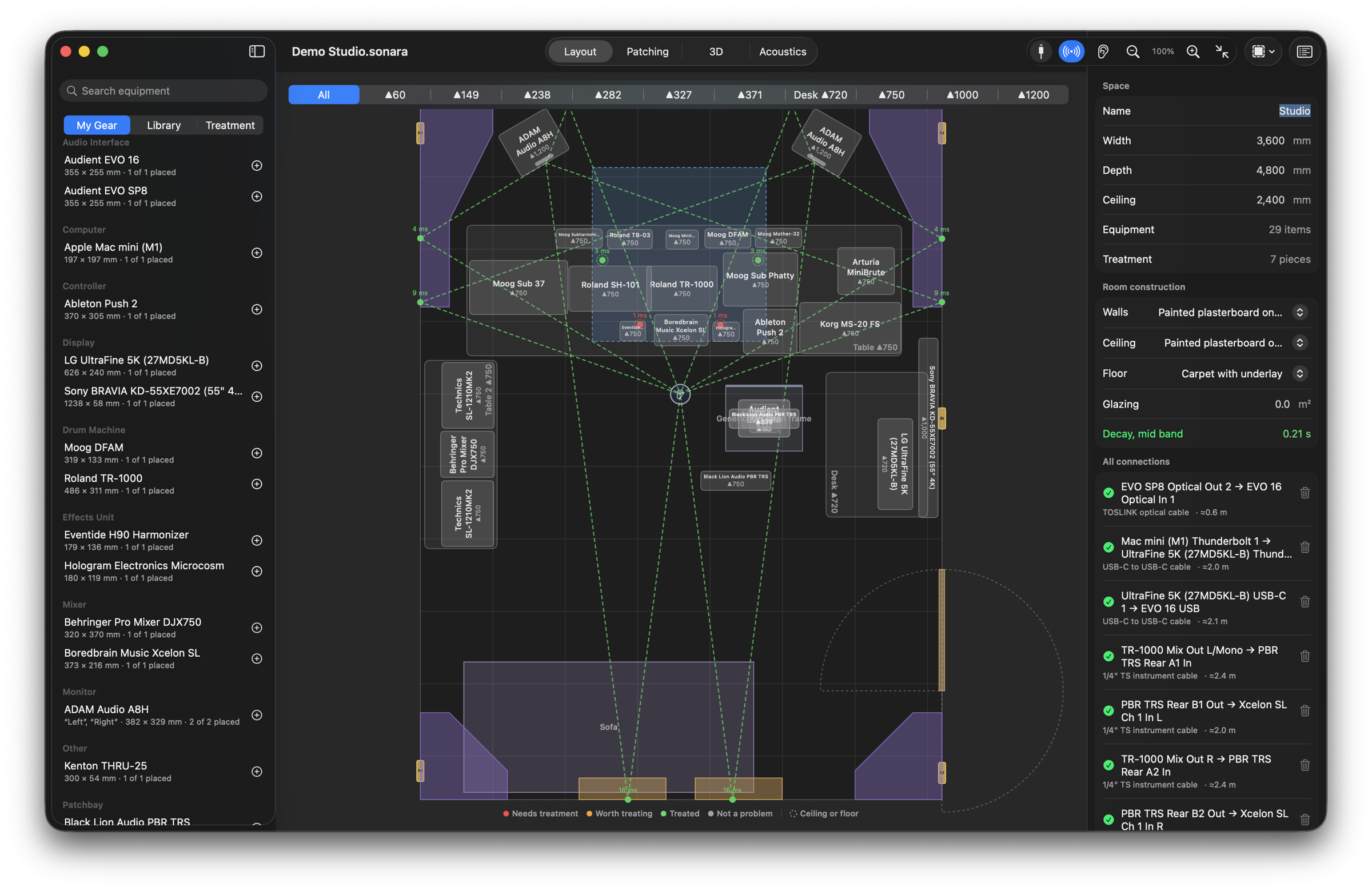Toggle the person figure display icon
Viewport: 1372px width, 891px height.
(1040, 51)
